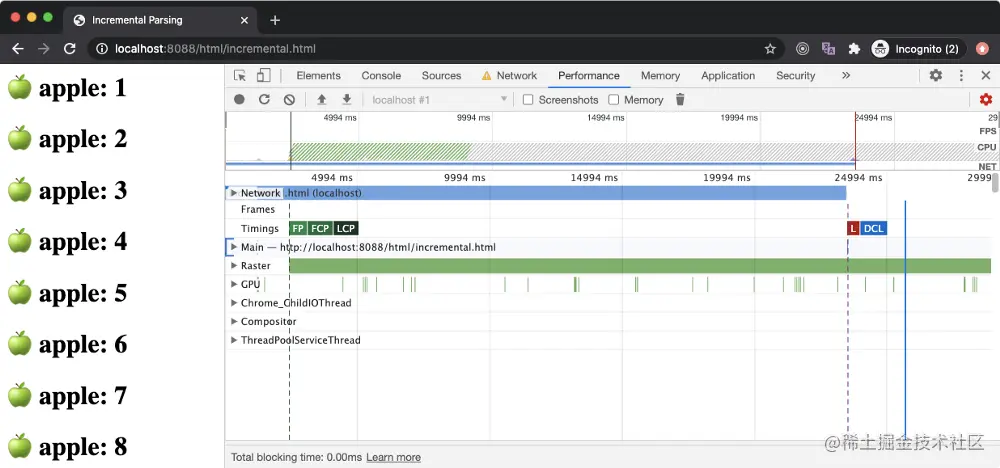Open the Incognito (2) profile button
The height and width of the screenshot is (468, 1000).
pyautogui.click(x=916, y=49)
